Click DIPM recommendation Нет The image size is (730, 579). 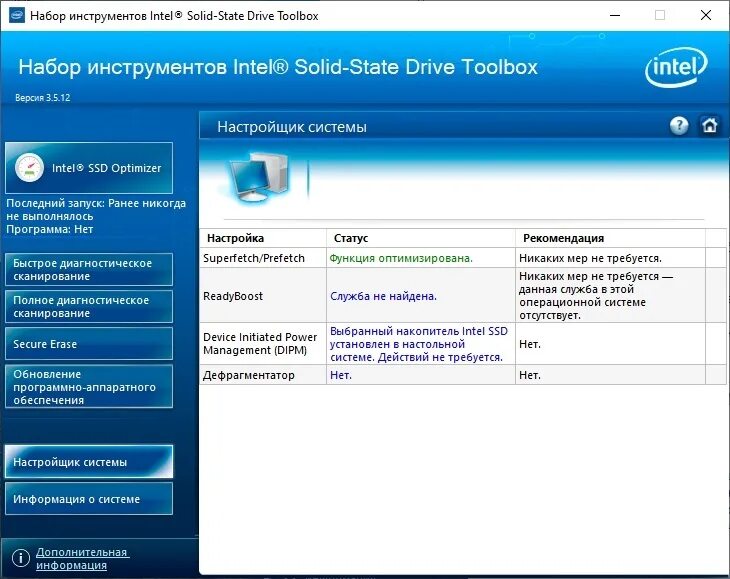click(x=530, y=344)
